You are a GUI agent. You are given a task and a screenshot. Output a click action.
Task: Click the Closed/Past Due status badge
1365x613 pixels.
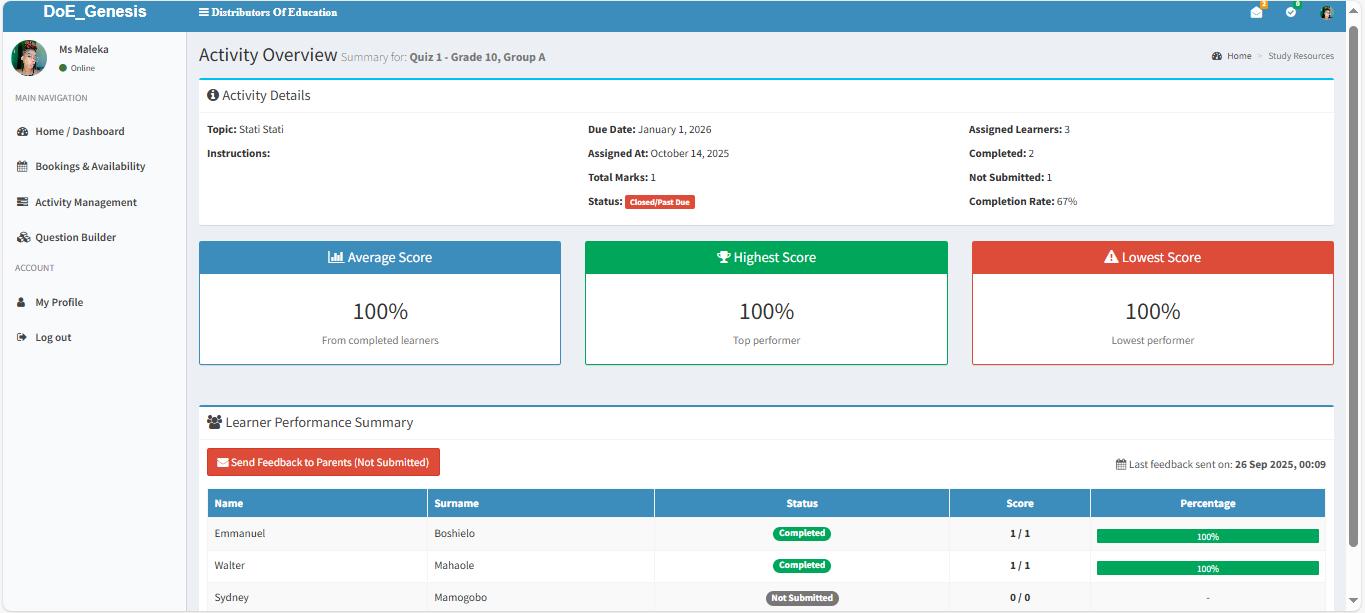(659, 201)
